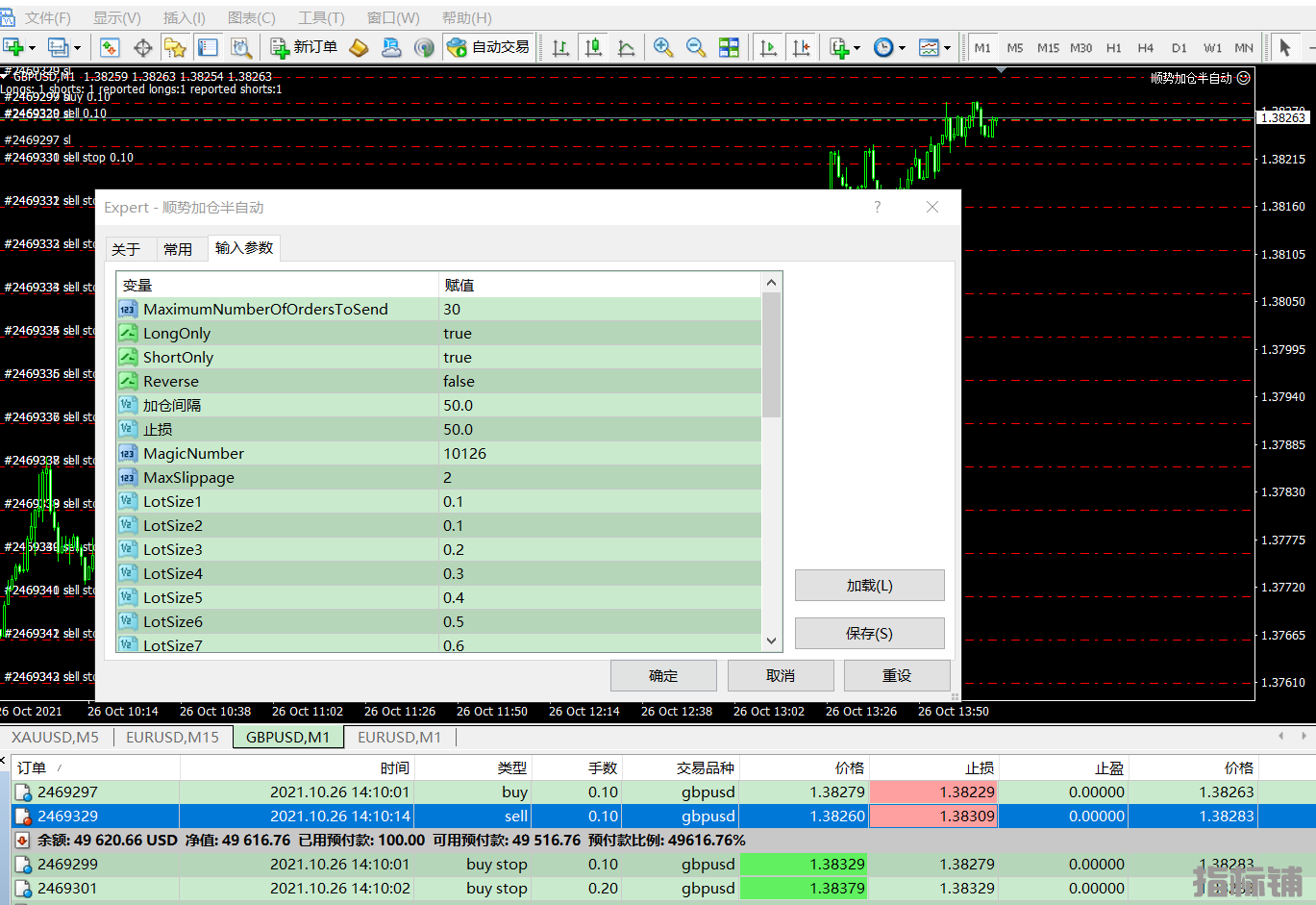Viewport: 1316px width, 905px height.
Task: Open the Profiles toolbar icon
Action: (x=59, y=47)
